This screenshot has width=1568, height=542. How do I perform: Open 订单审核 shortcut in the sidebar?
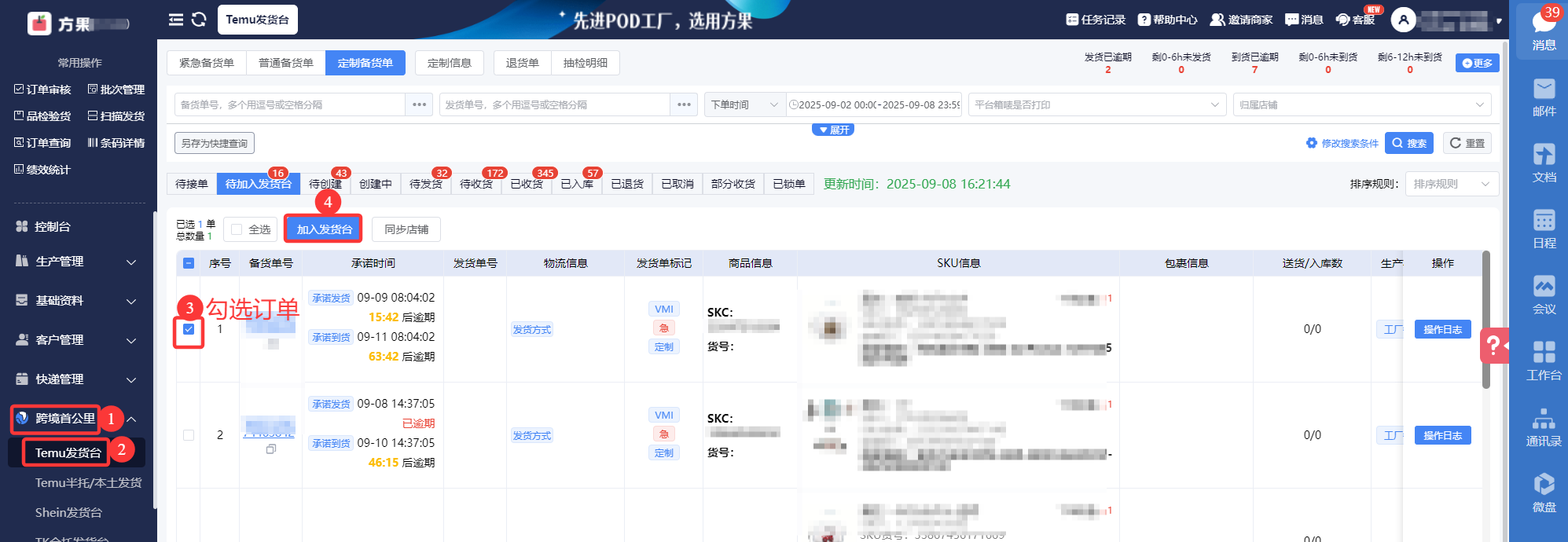tap(42, 90)
